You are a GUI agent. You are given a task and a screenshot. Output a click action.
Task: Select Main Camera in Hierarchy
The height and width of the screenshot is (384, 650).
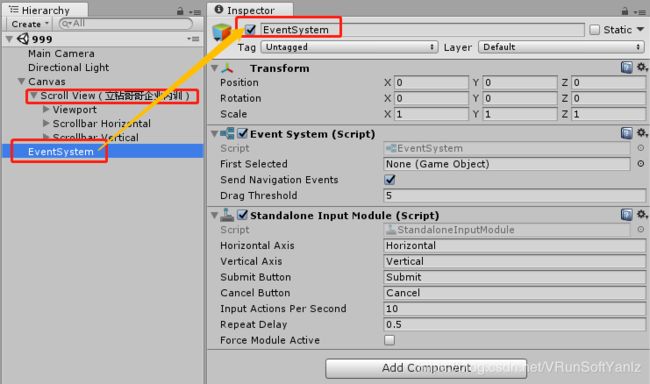point(61,53)
